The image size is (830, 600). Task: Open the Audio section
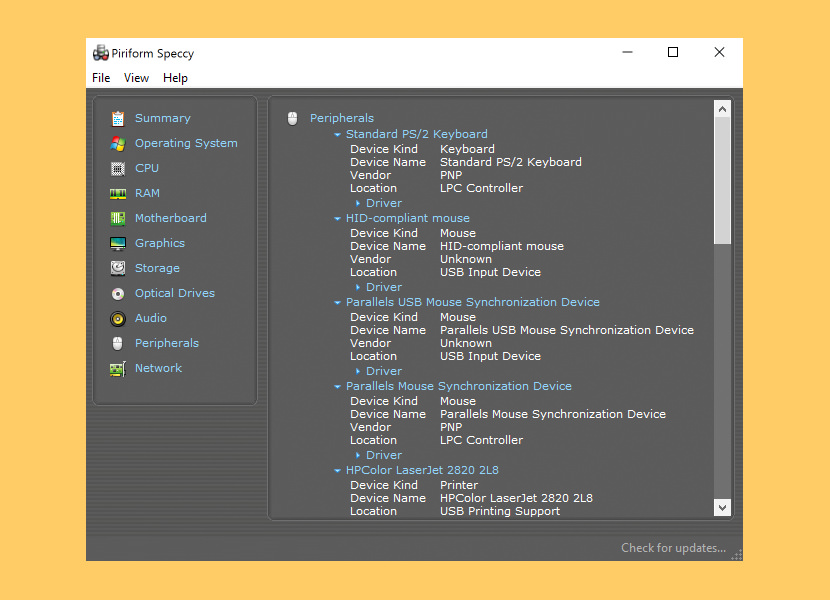[x=151, y=318]
